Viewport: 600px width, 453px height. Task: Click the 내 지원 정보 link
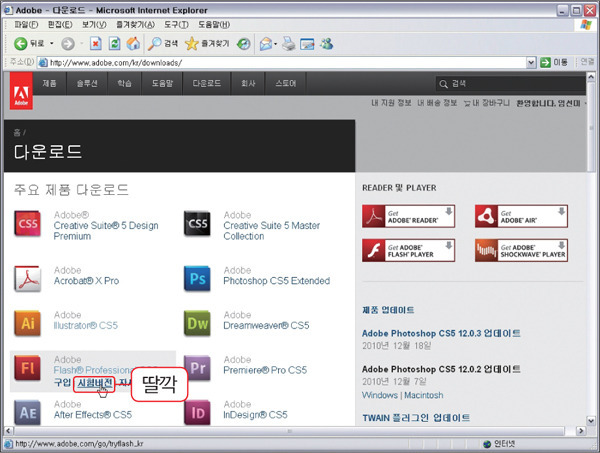point(391,103)
